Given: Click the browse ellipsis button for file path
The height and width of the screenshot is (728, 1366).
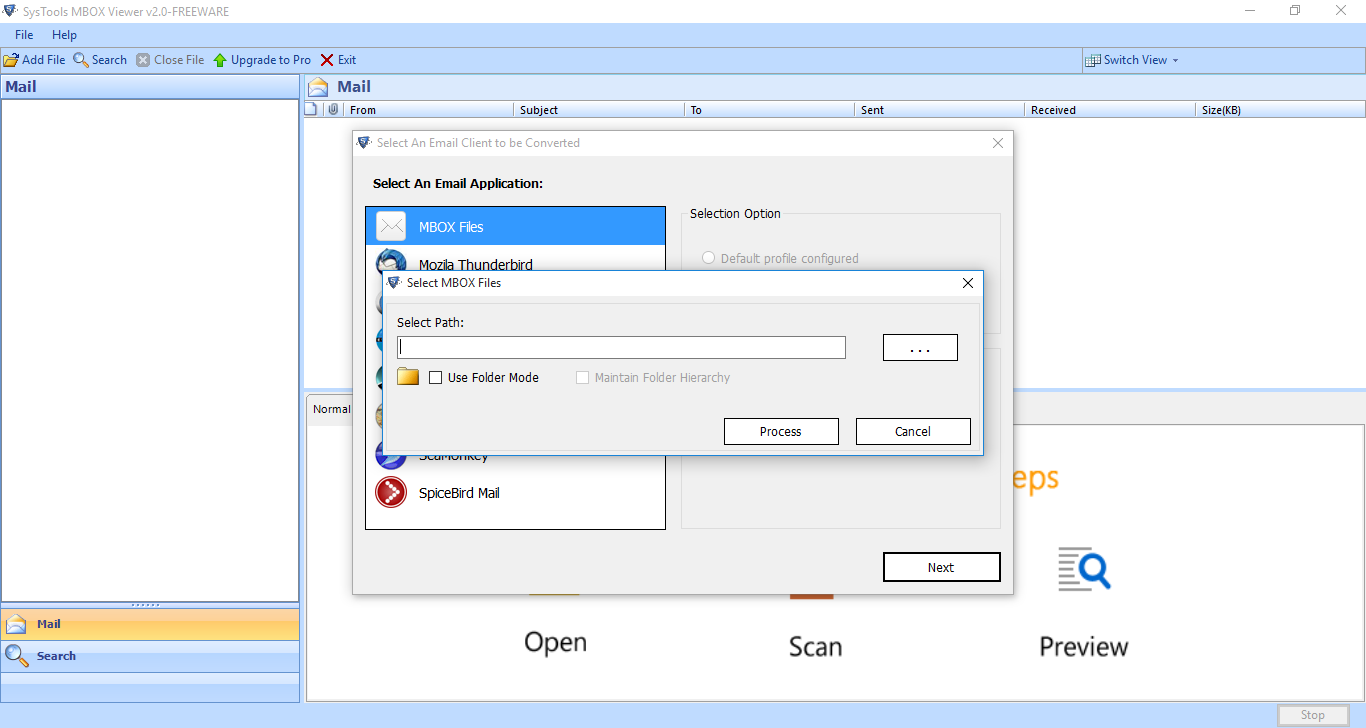Looking at the screenshot, I should pyautogui.click(x=919, y=347).
